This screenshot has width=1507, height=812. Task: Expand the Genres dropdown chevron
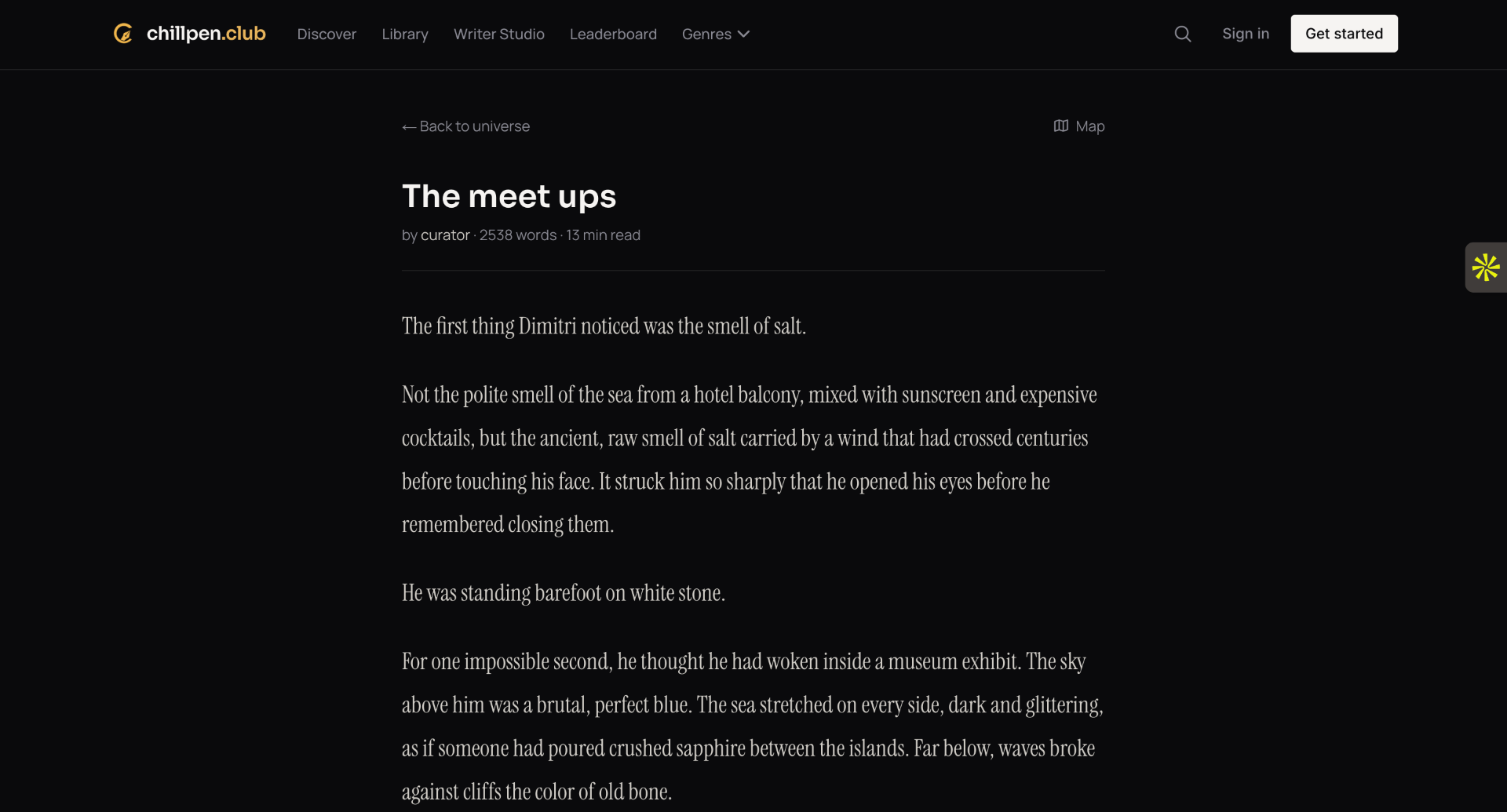pyautogui.click(x=743, y=34)
